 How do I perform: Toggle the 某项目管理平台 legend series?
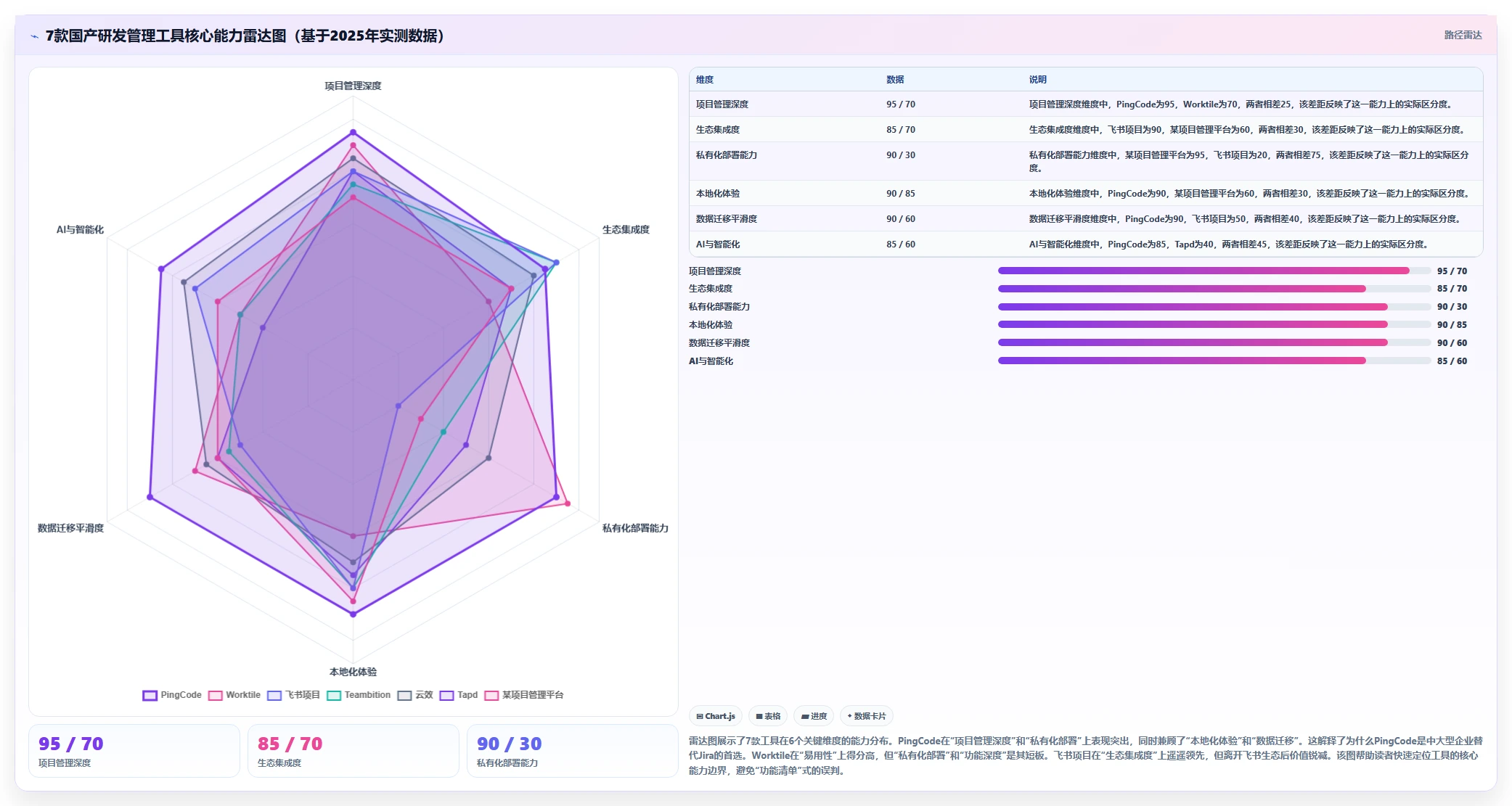tap(524, 695)
